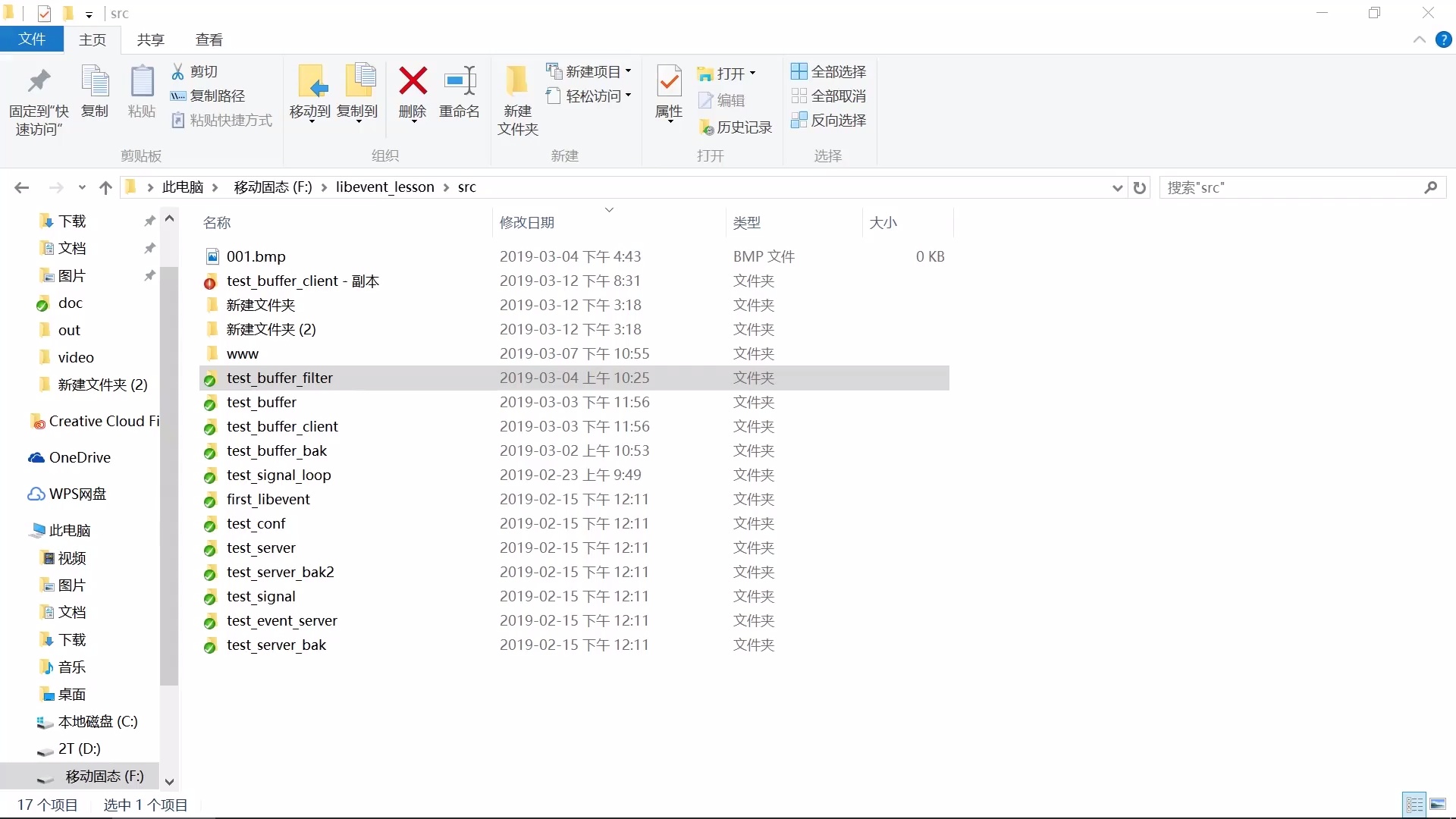The height and width of the screenshot is (819, 1456).
Task: Open doc in Quick access pane
Action: click(71, 303)
